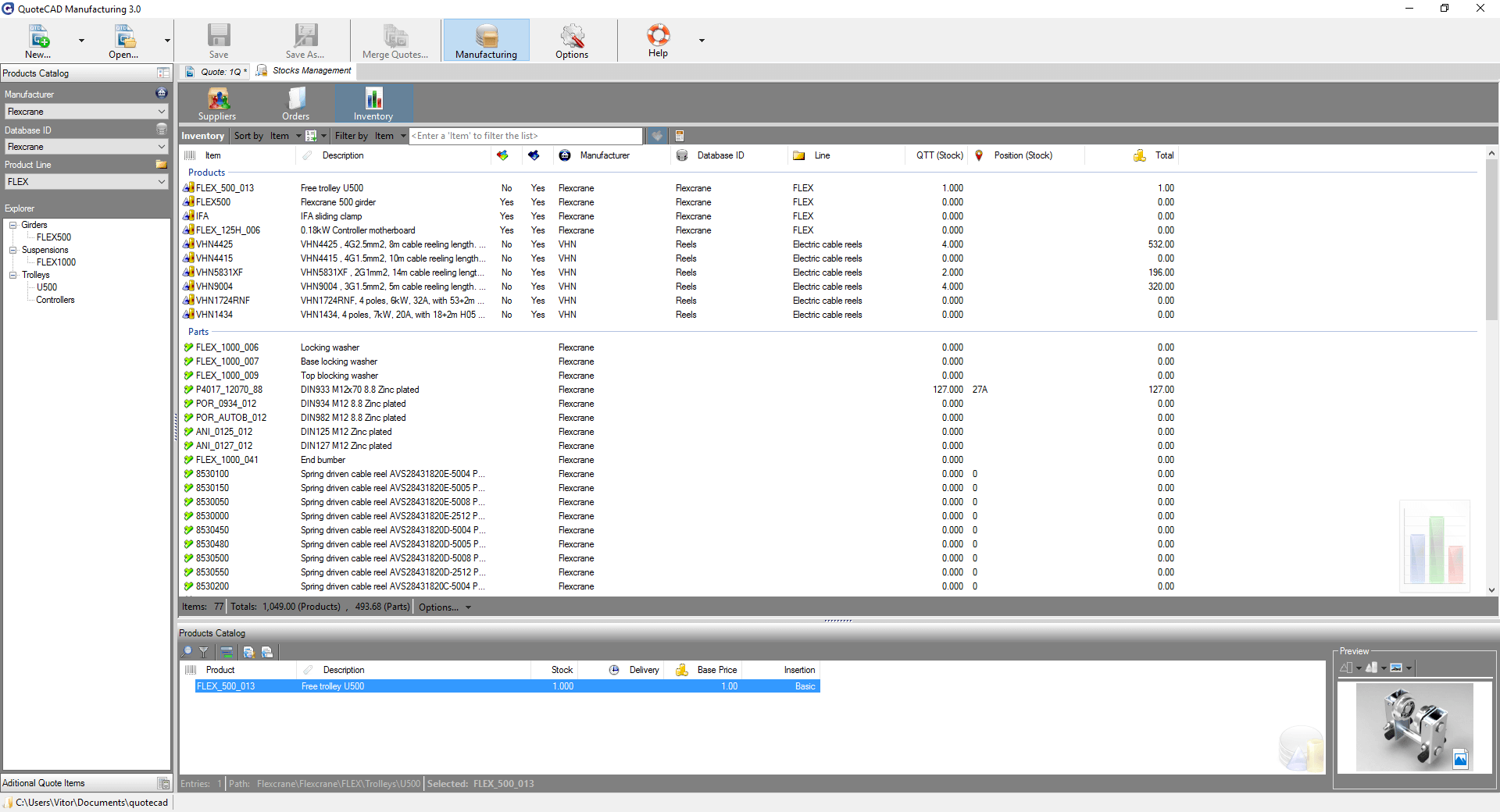This screenshot has width=1500, height=812.
Task: Collapse the Girders tree node
Action: point(13,225)
